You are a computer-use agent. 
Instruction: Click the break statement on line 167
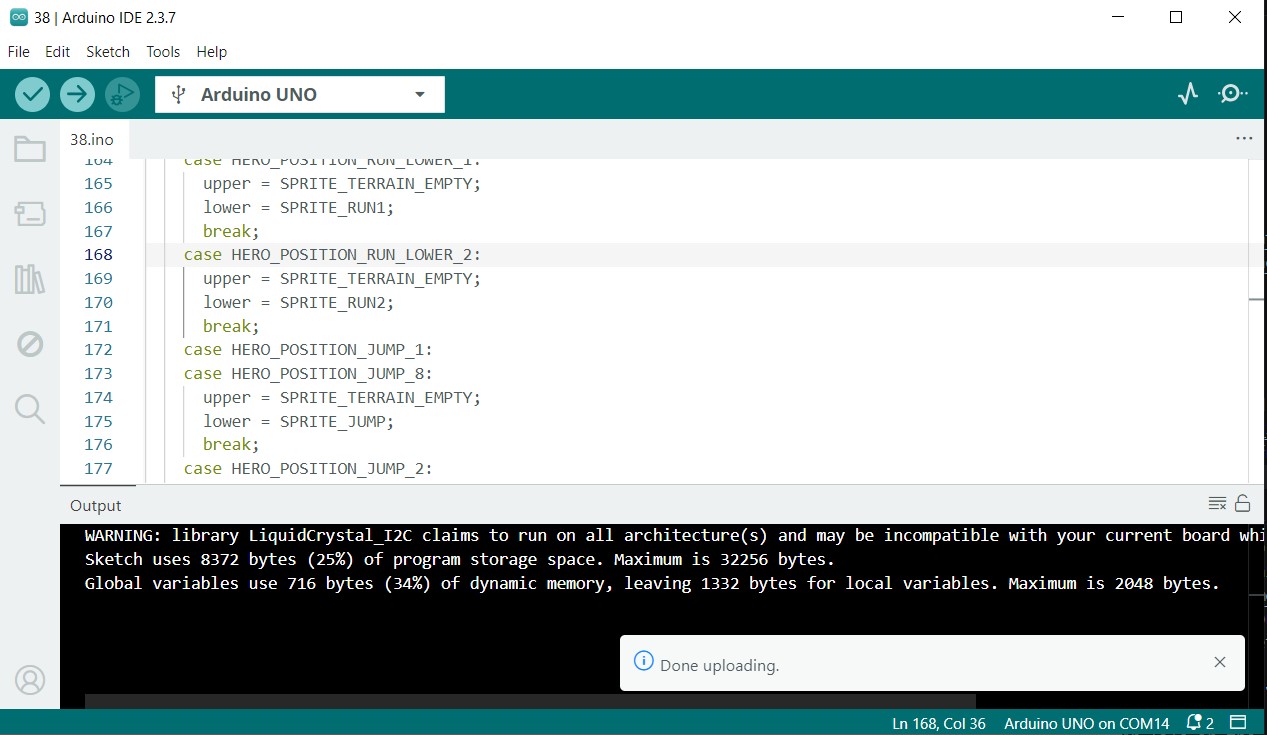[231, 231]
